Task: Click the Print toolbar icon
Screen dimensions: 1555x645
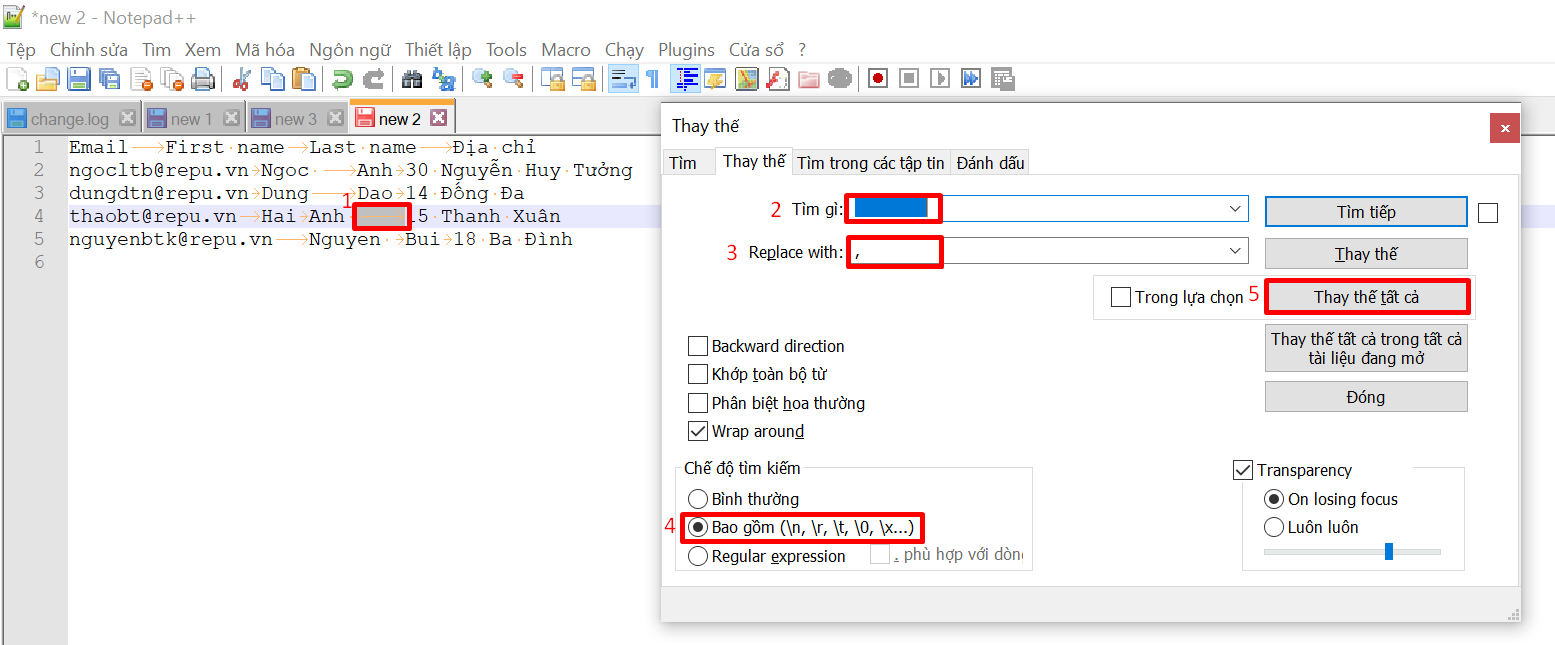Action: [203, 79]
